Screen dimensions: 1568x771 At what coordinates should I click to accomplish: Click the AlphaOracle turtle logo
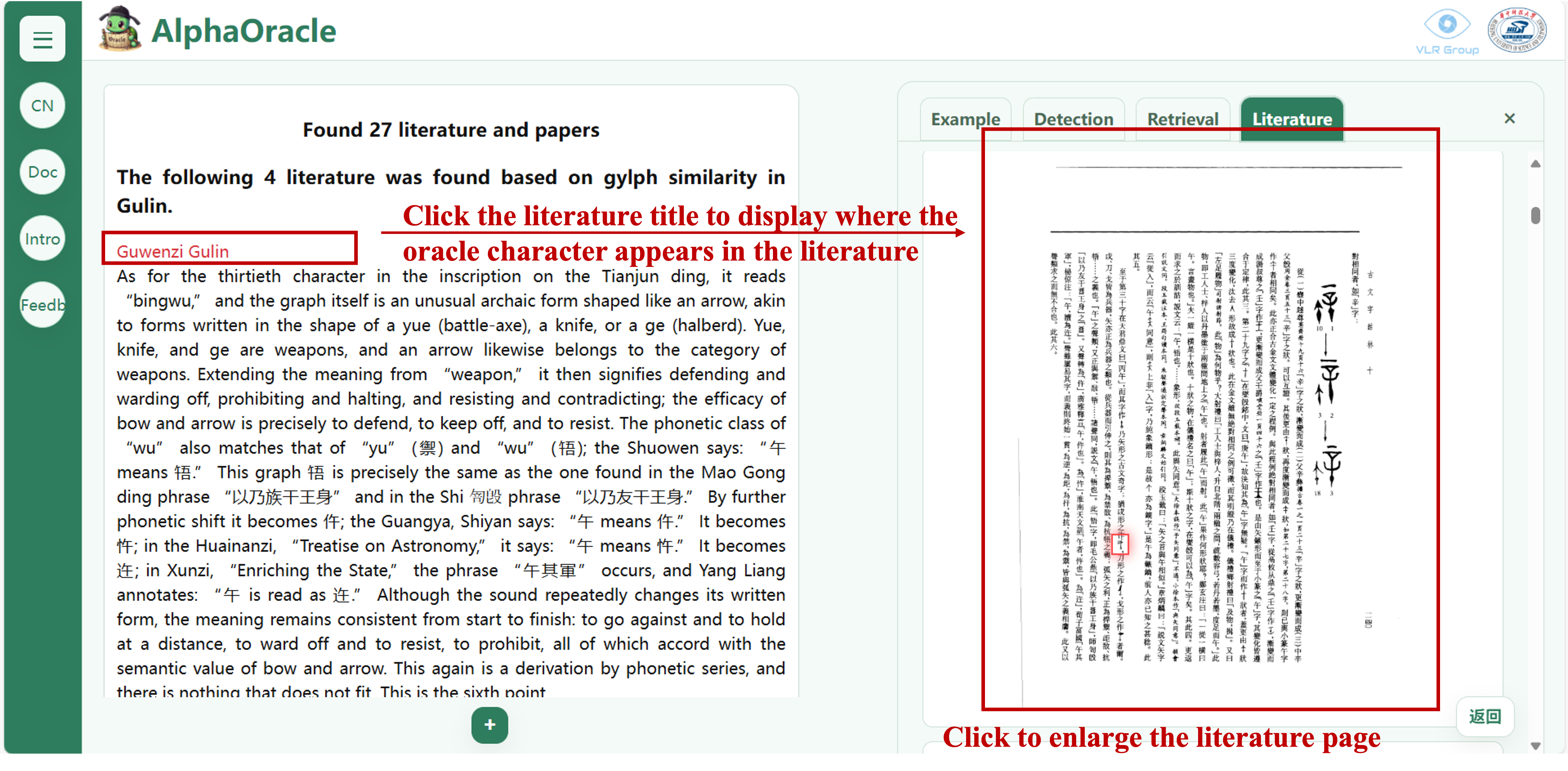(x=119, y=29)
